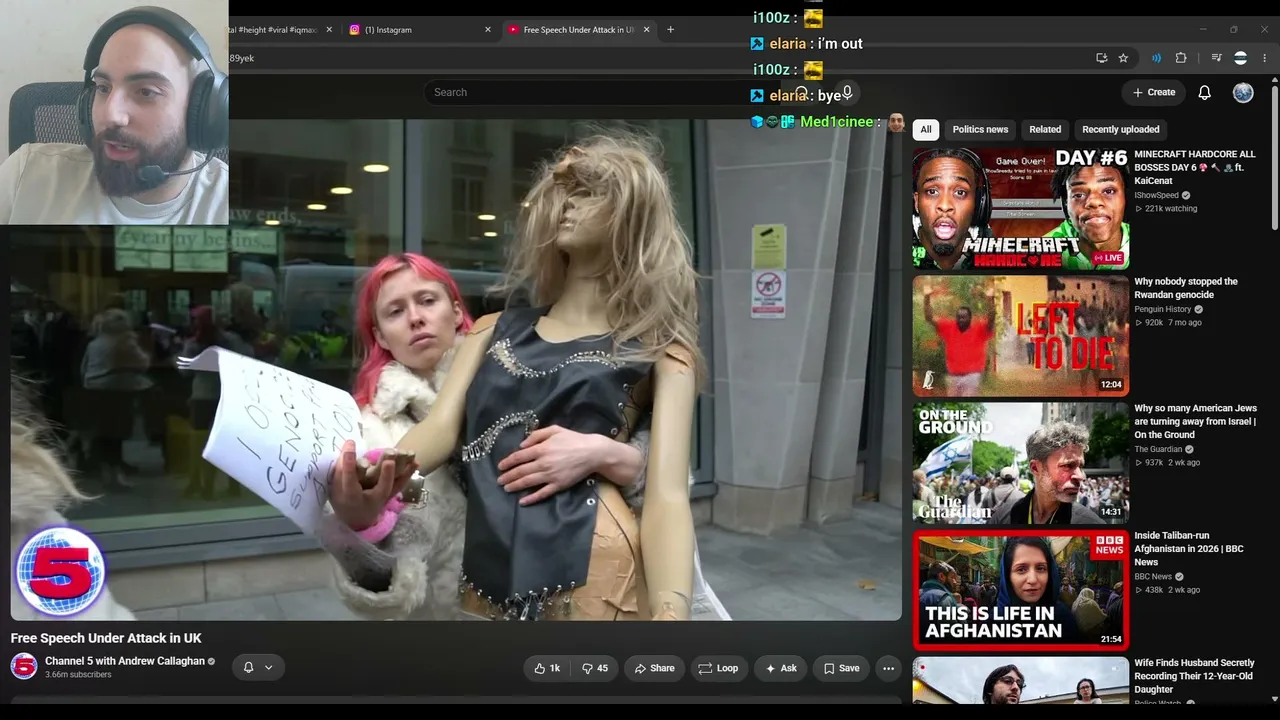Close the Free Speech Under Attack tab

pyautogui.click(x=646, y=30)
